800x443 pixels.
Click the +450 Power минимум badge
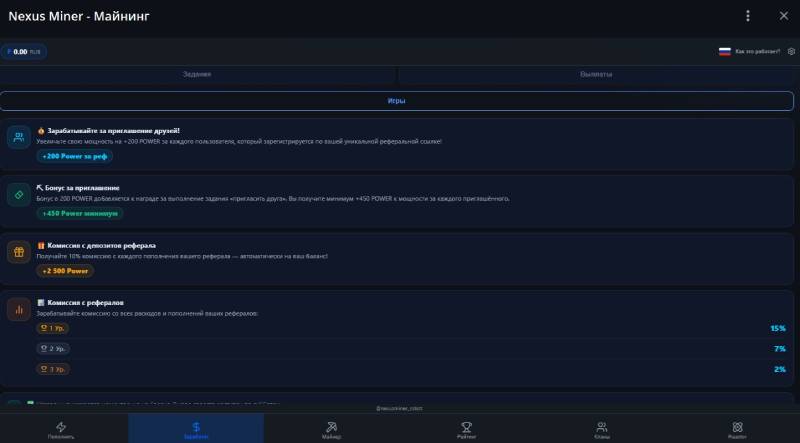click(x=80, y=213)
